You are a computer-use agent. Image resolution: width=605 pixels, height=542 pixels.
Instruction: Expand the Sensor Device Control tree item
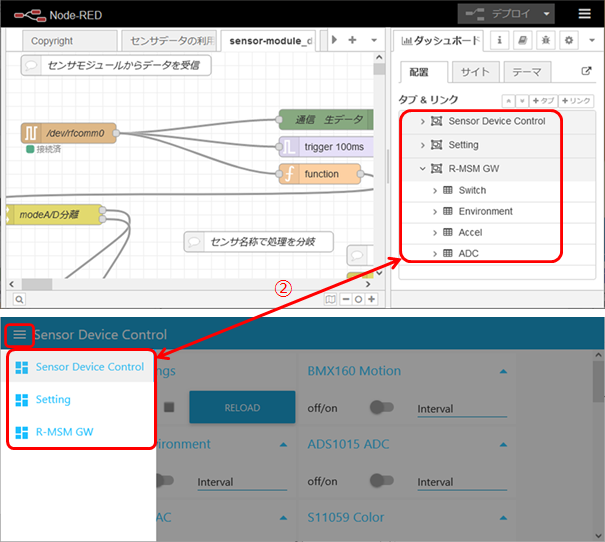(x=423, y=121)
